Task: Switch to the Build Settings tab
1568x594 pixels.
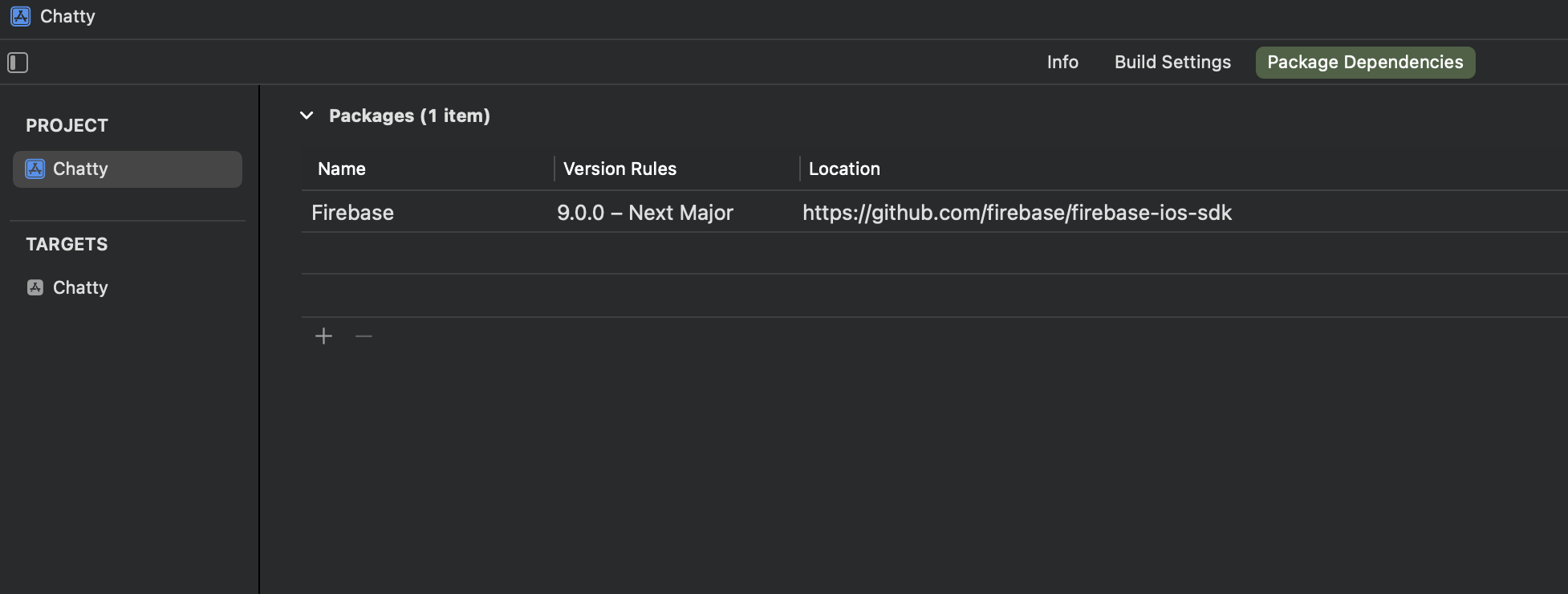Action: (1172, 63)
